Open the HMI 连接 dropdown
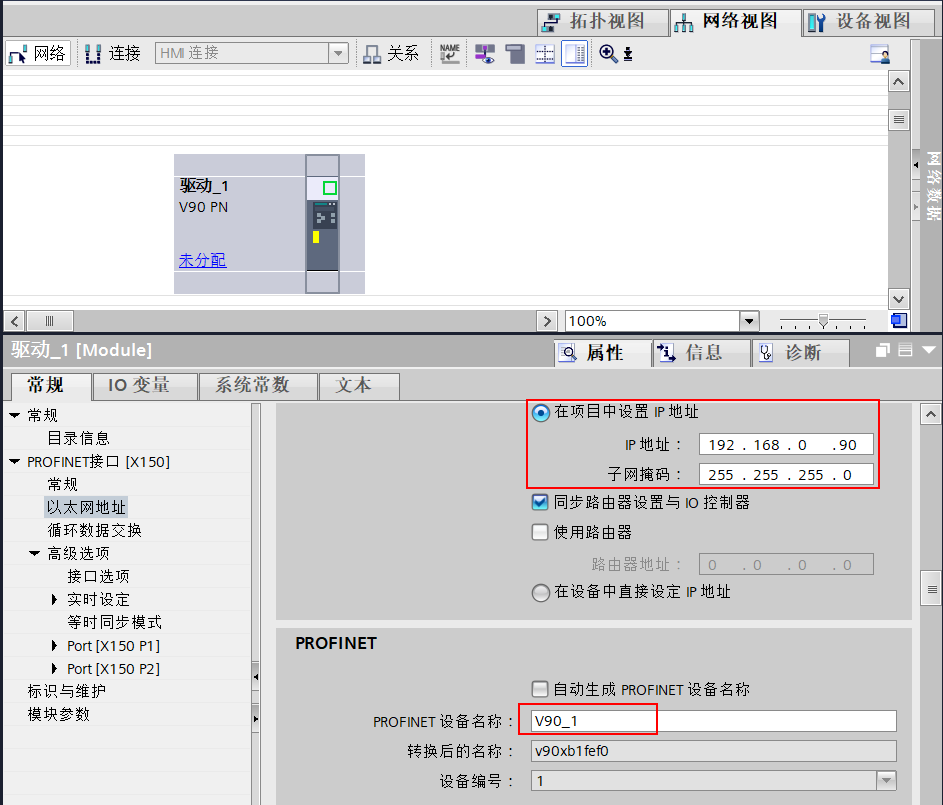This screenshot has height=805, width=943. click(338, 53)
